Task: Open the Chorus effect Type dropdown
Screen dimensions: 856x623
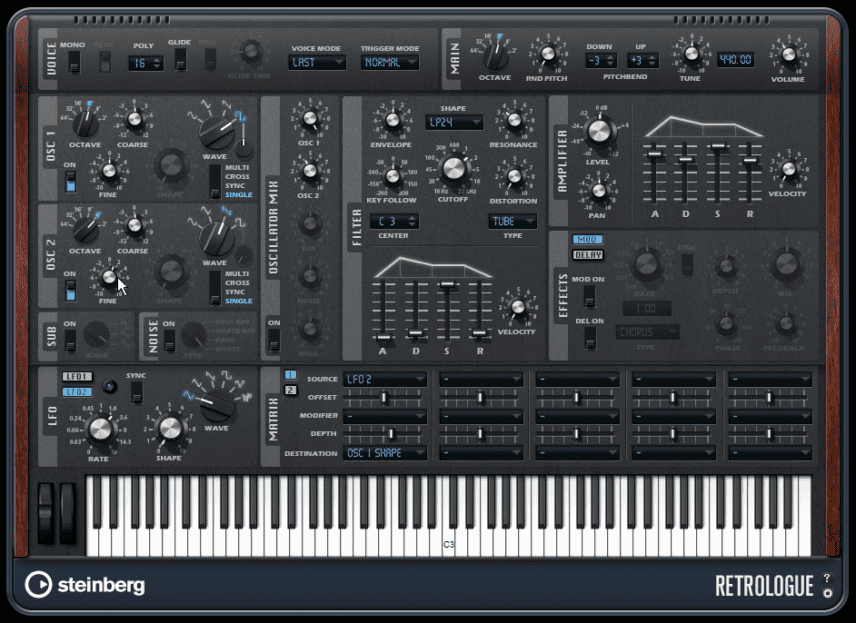Action: pyautogui.click(x=647, y=332)
